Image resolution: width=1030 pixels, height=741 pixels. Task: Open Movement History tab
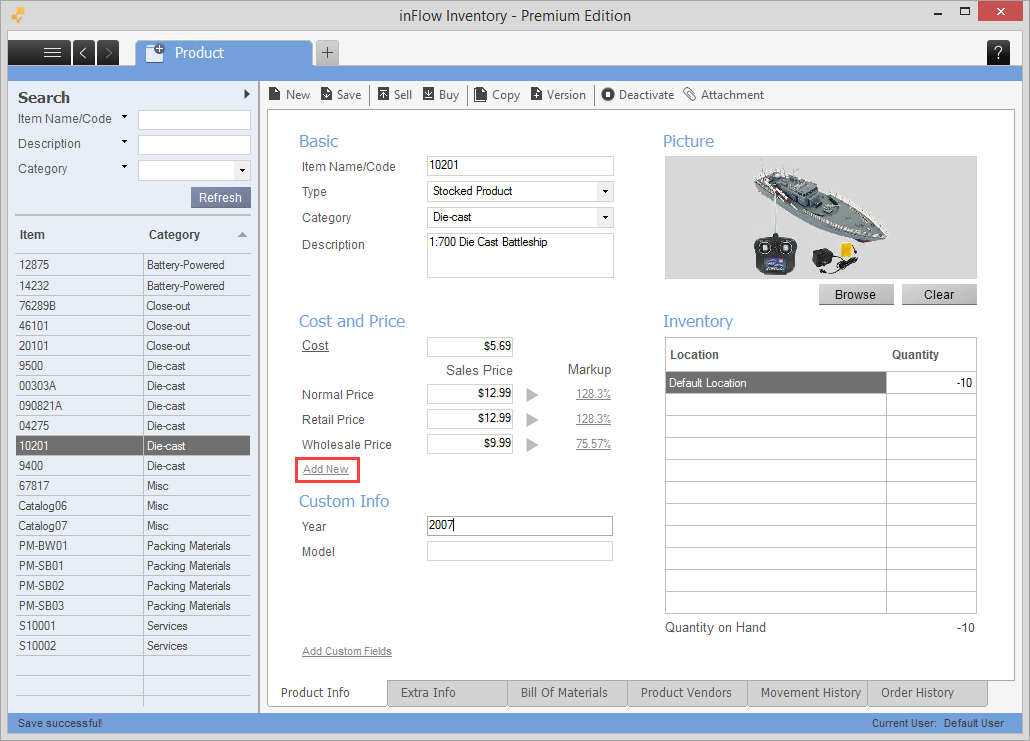807,693
